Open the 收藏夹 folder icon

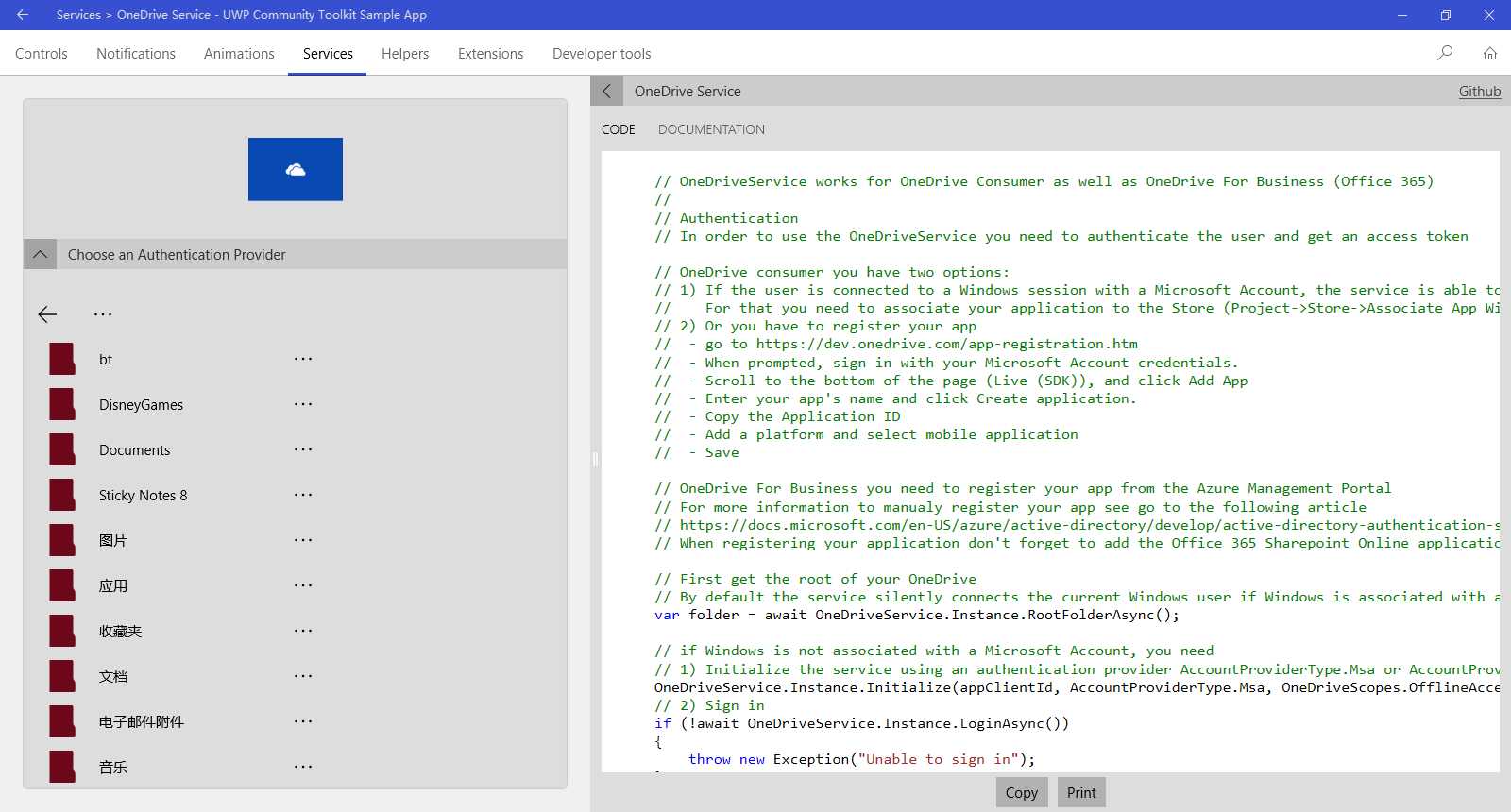click(62, 631)
